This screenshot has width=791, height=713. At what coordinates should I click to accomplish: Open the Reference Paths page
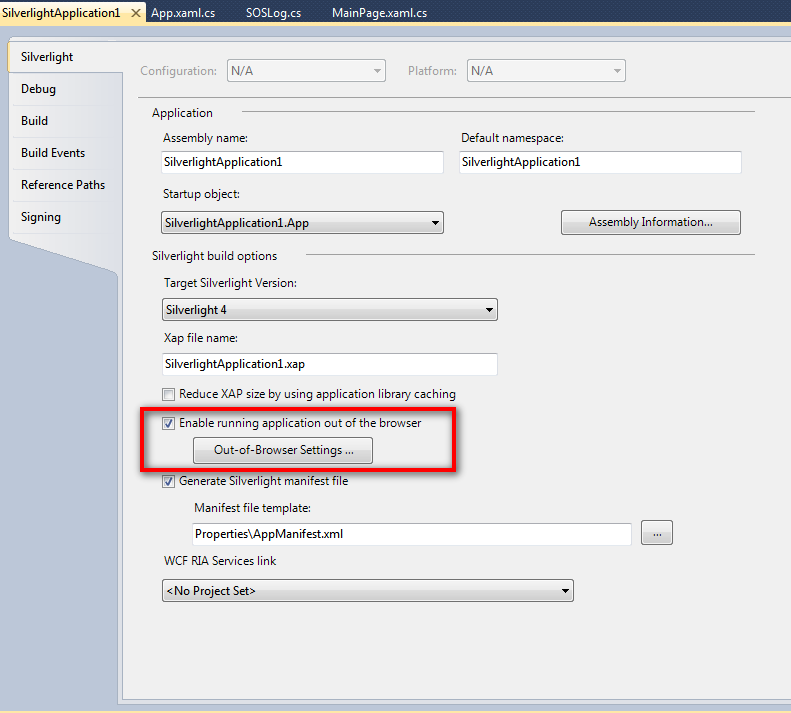tap(66, 185)
